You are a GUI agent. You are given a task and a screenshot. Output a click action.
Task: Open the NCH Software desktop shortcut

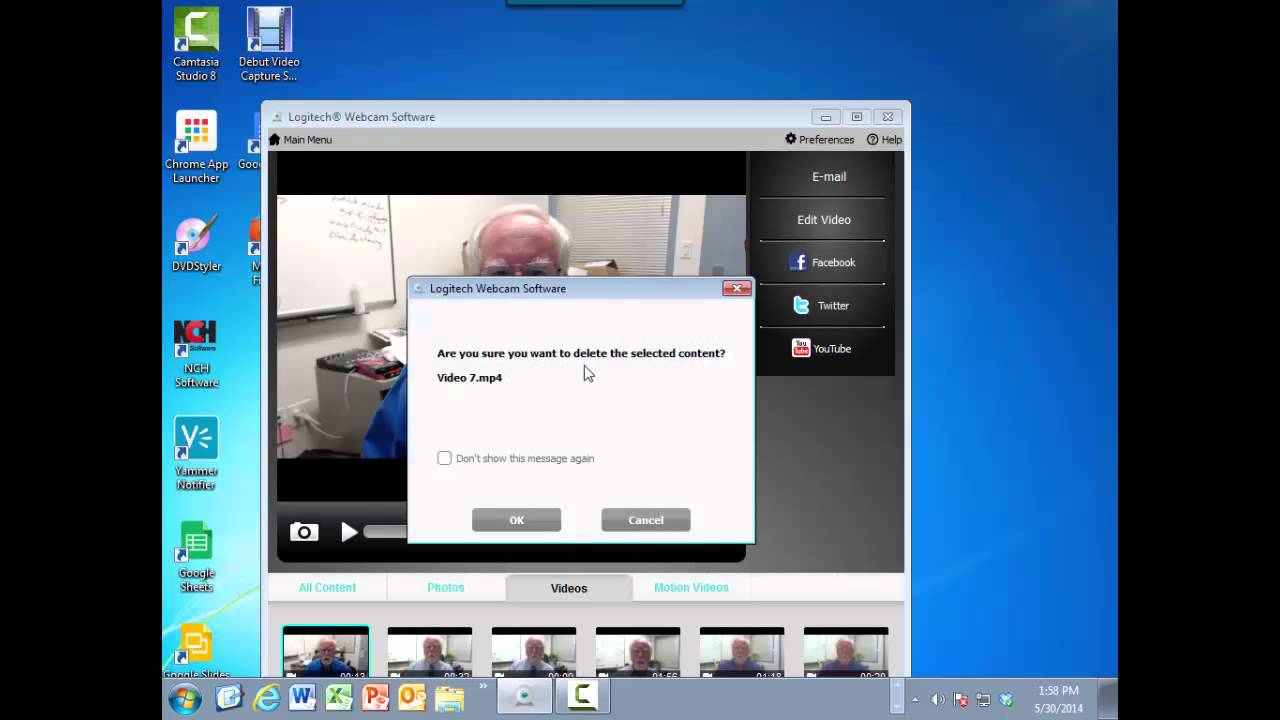[x=196, y=354]
